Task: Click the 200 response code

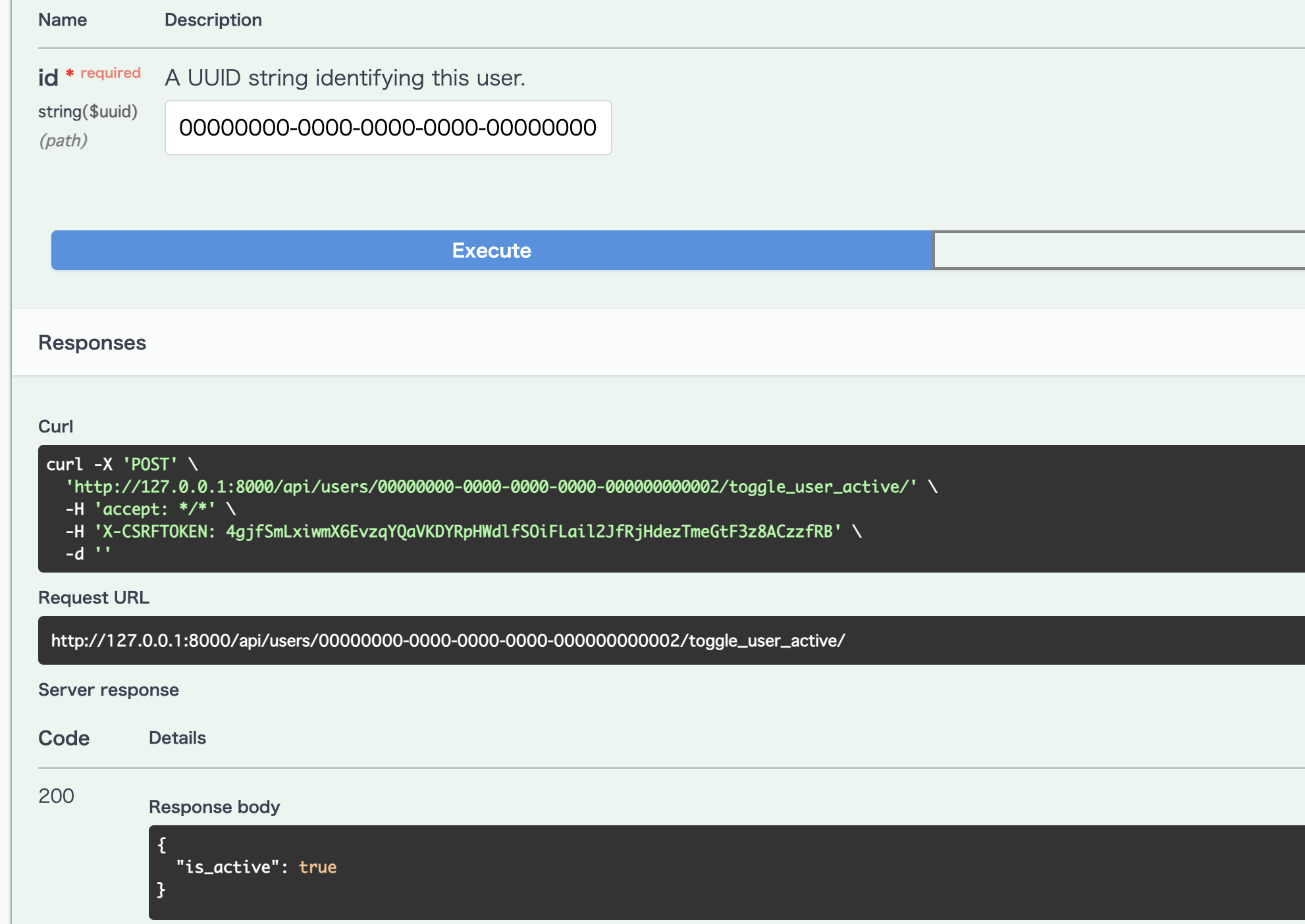Action: click(x=56, y=796)
